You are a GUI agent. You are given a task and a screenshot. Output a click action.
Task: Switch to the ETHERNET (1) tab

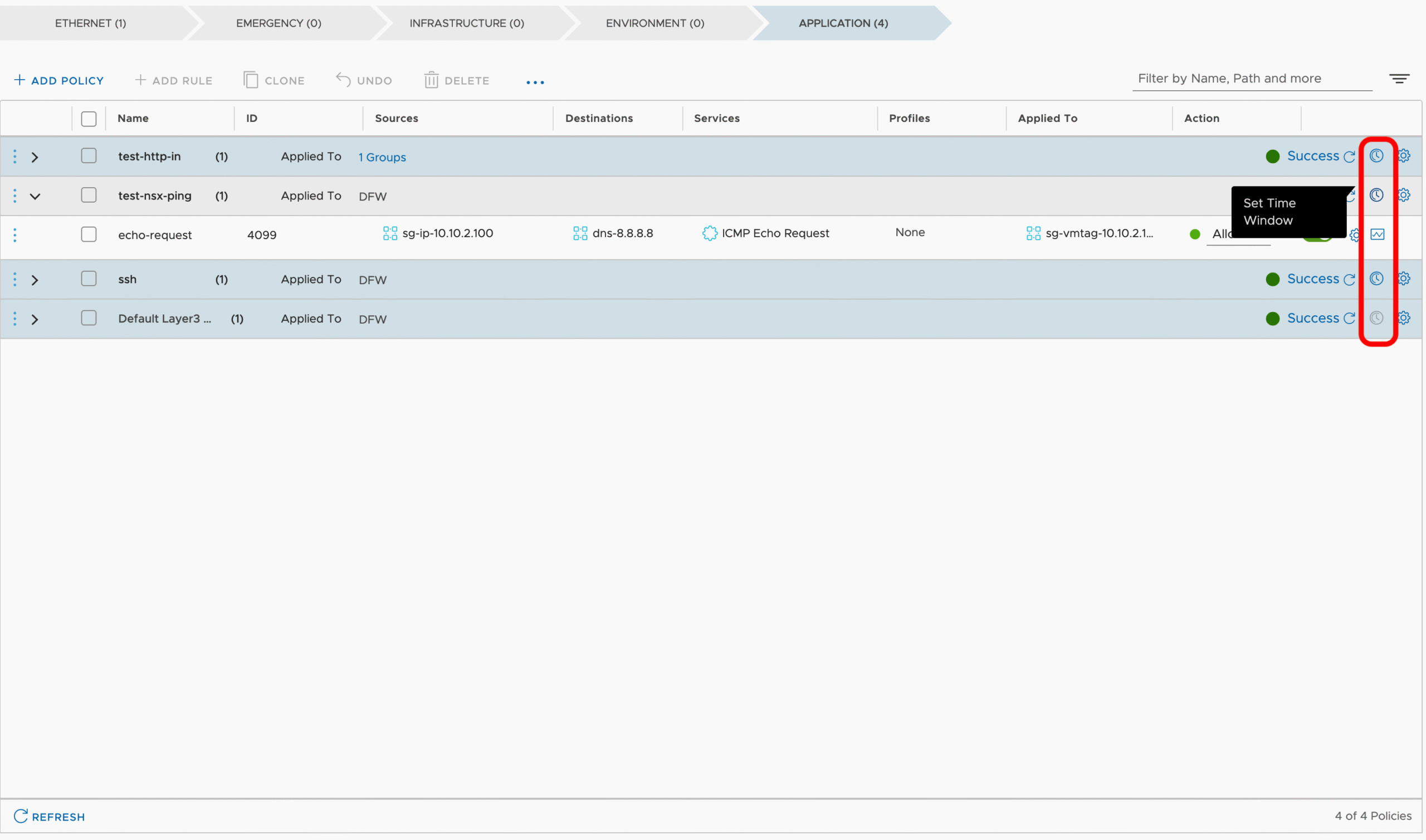91,23
